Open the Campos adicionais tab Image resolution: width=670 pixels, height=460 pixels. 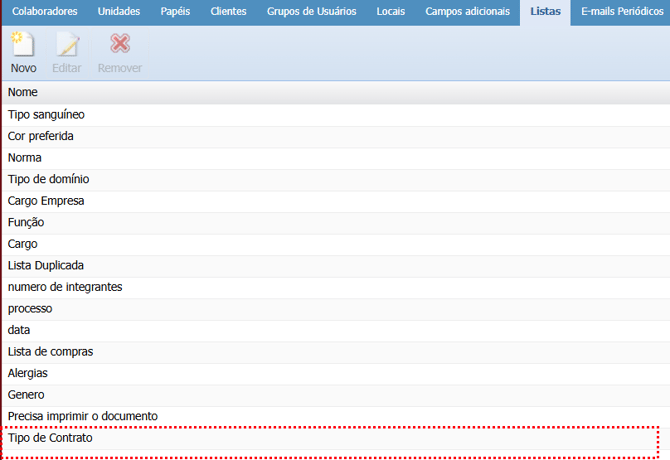tap(467, 12)
